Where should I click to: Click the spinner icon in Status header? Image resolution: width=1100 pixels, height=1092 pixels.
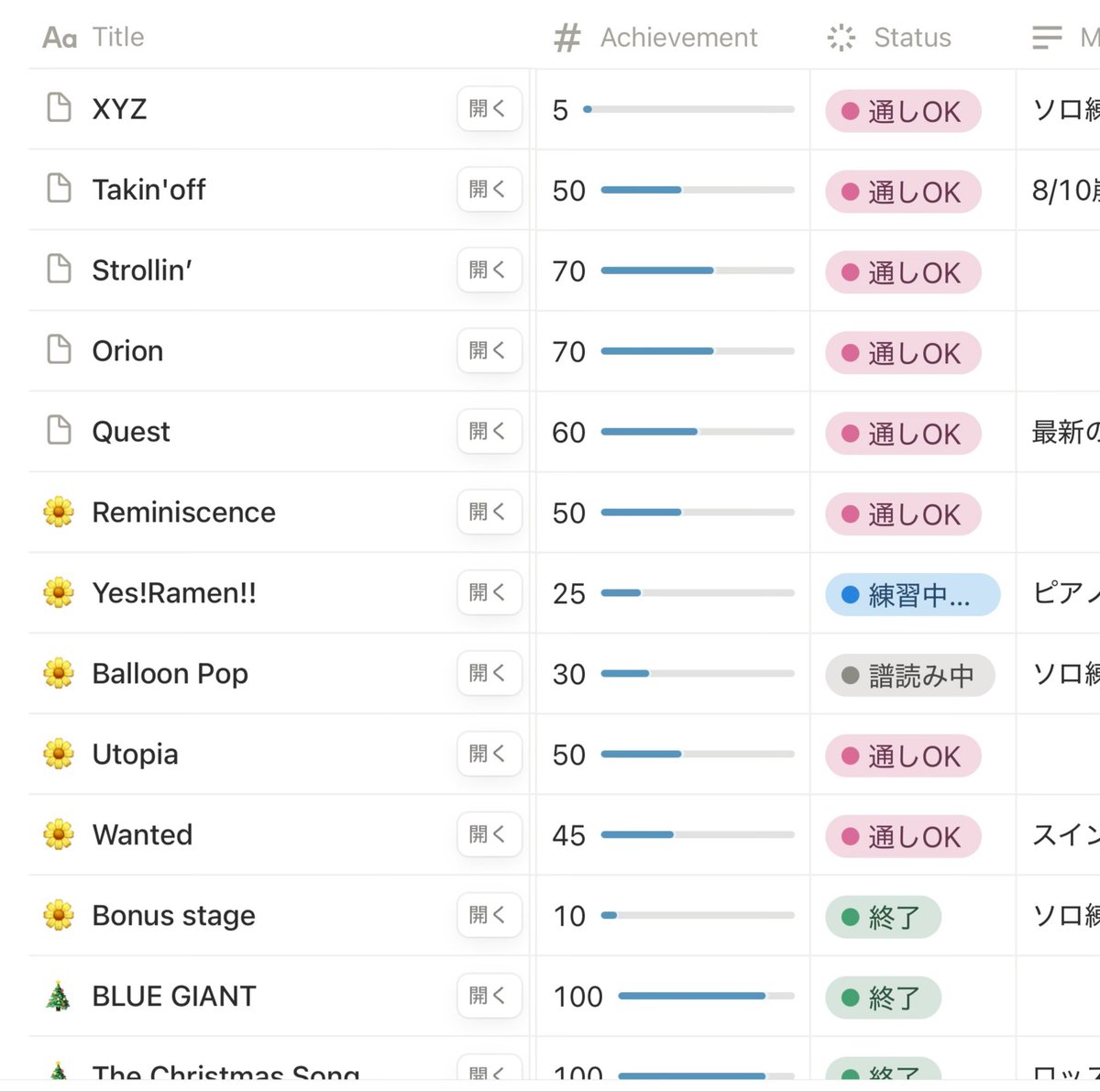click(x=841, y=38)
